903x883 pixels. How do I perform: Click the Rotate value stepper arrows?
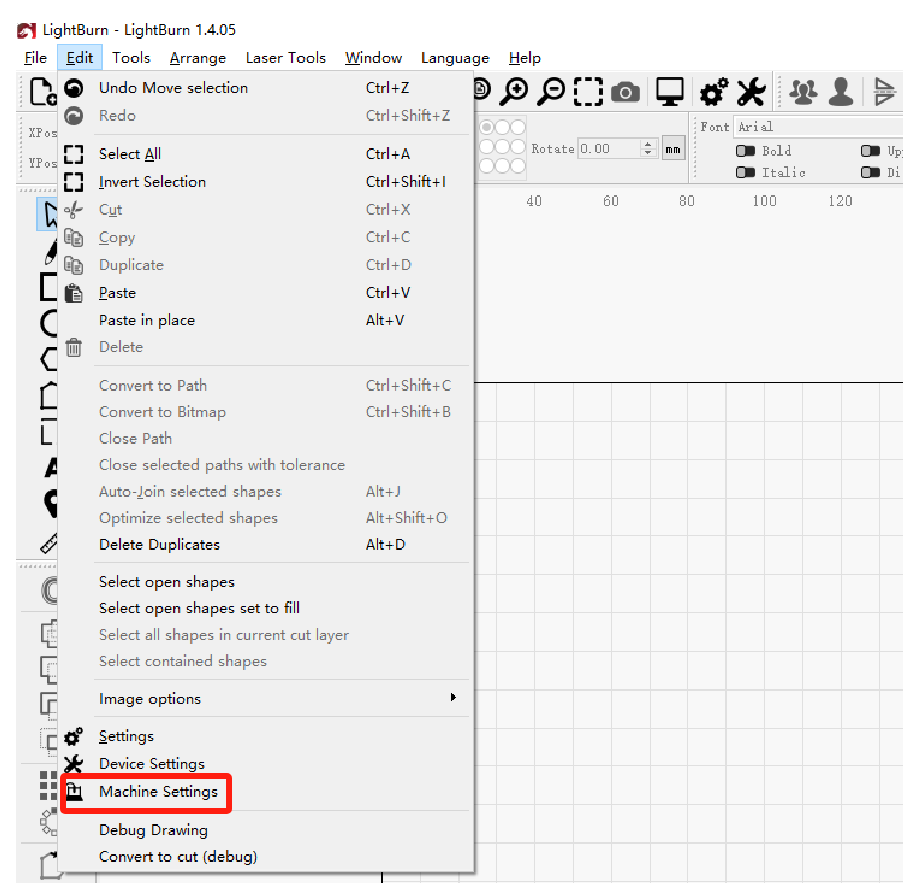point(648,149)
